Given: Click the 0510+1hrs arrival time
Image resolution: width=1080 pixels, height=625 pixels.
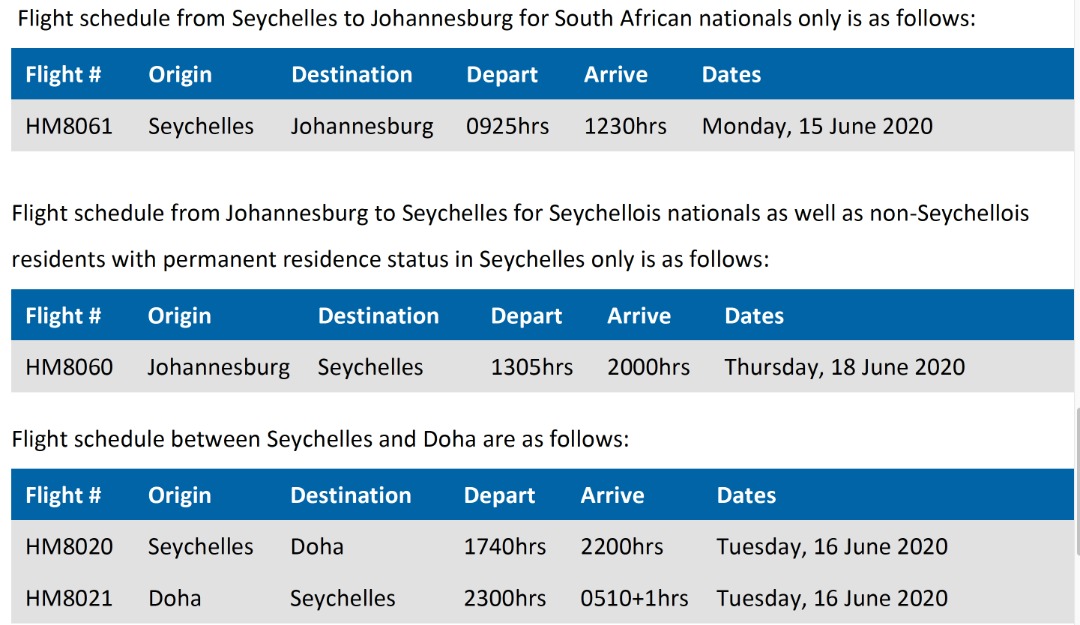Looking at the screenshot, I should coord(634,598).
